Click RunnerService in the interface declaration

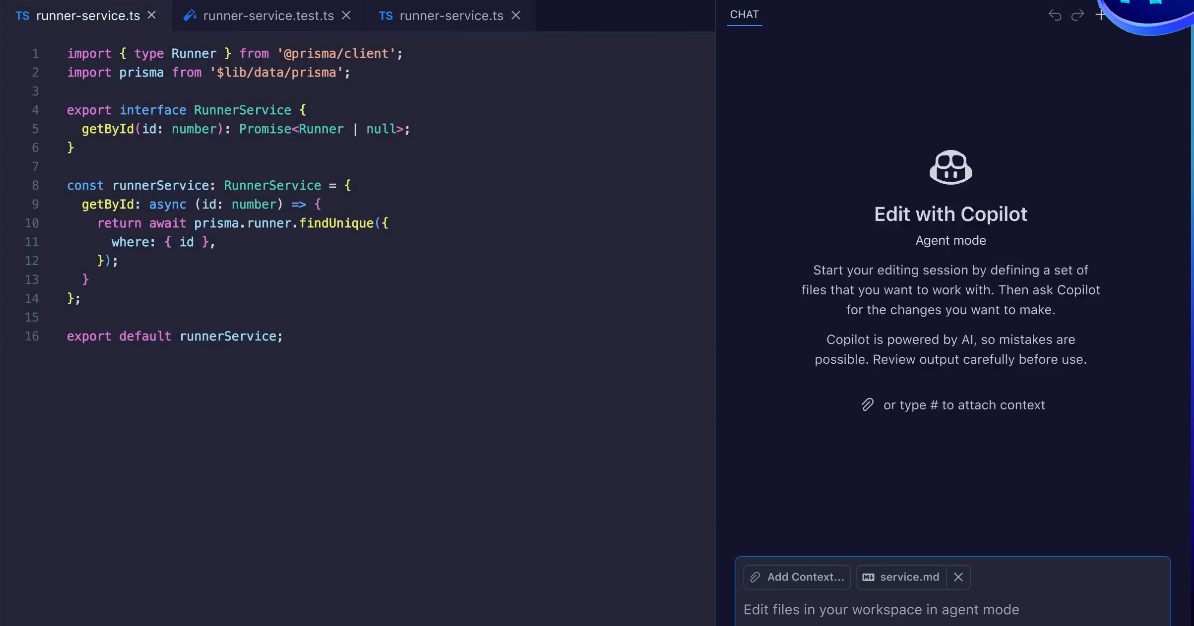(242, 110)
